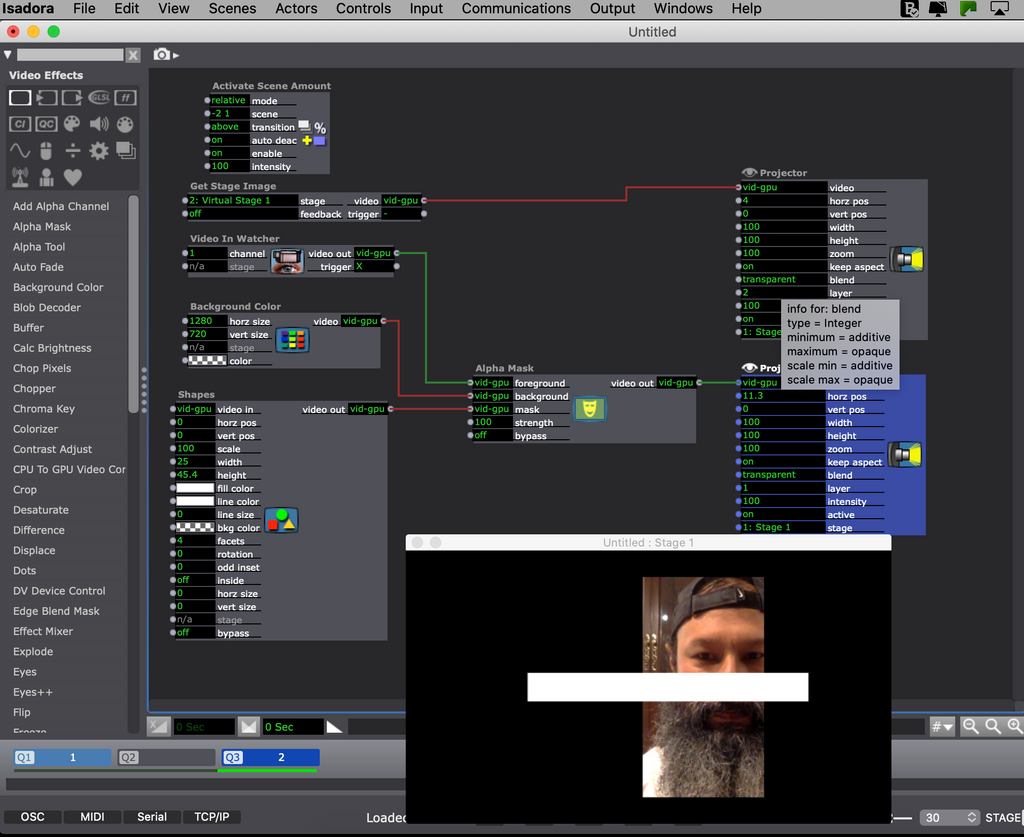The width and height of the screenshot is (1024, 837).
Task: Open the Communications menu
Action: click(x=516, y=9)
